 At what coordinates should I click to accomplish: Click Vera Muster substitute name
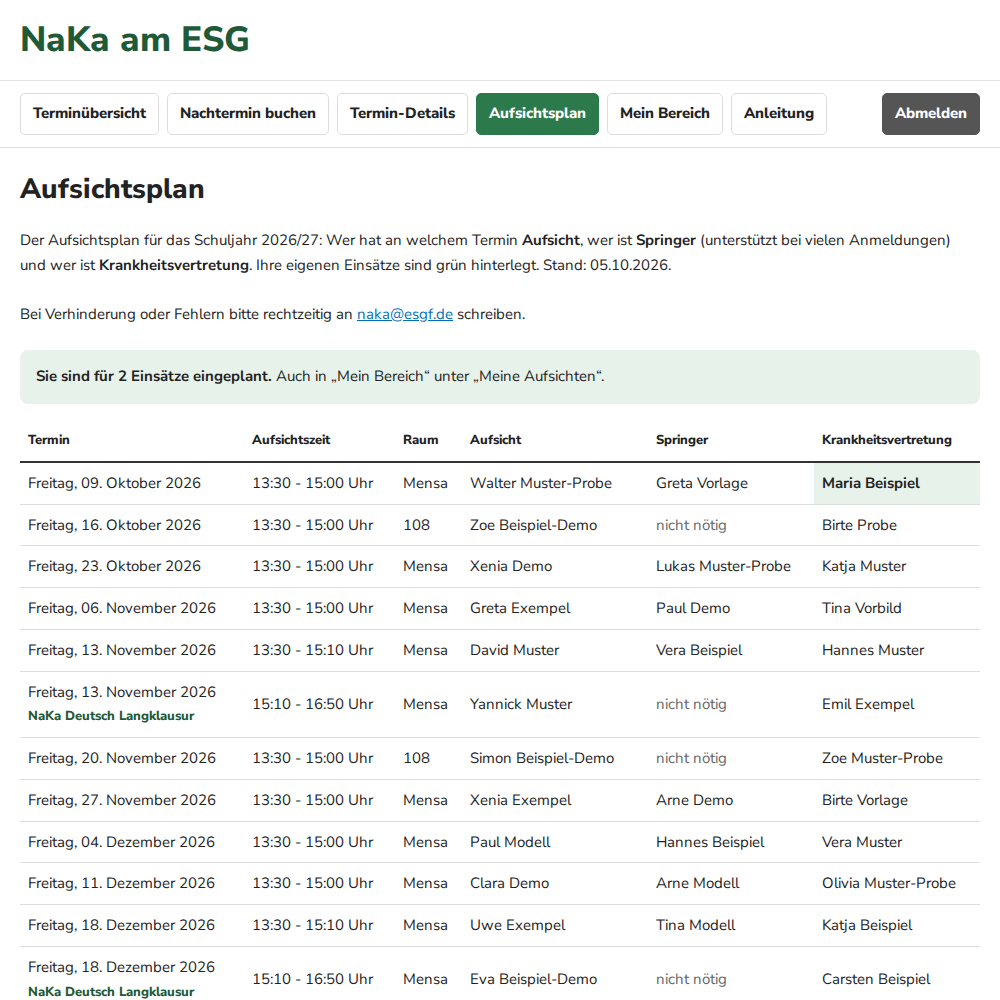click(862, 842)
